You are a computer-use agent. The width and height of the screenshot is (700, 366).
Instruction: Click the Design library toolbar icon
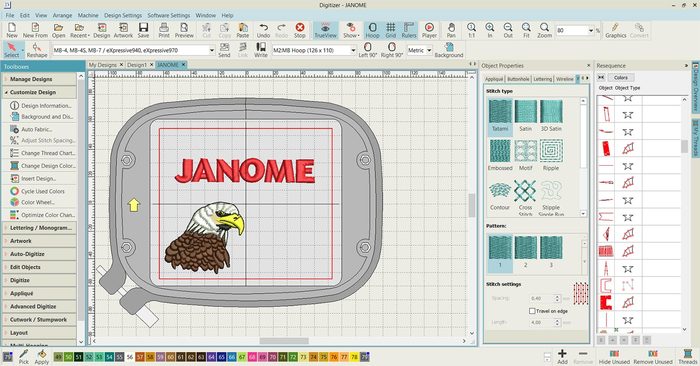coord(102,30)
